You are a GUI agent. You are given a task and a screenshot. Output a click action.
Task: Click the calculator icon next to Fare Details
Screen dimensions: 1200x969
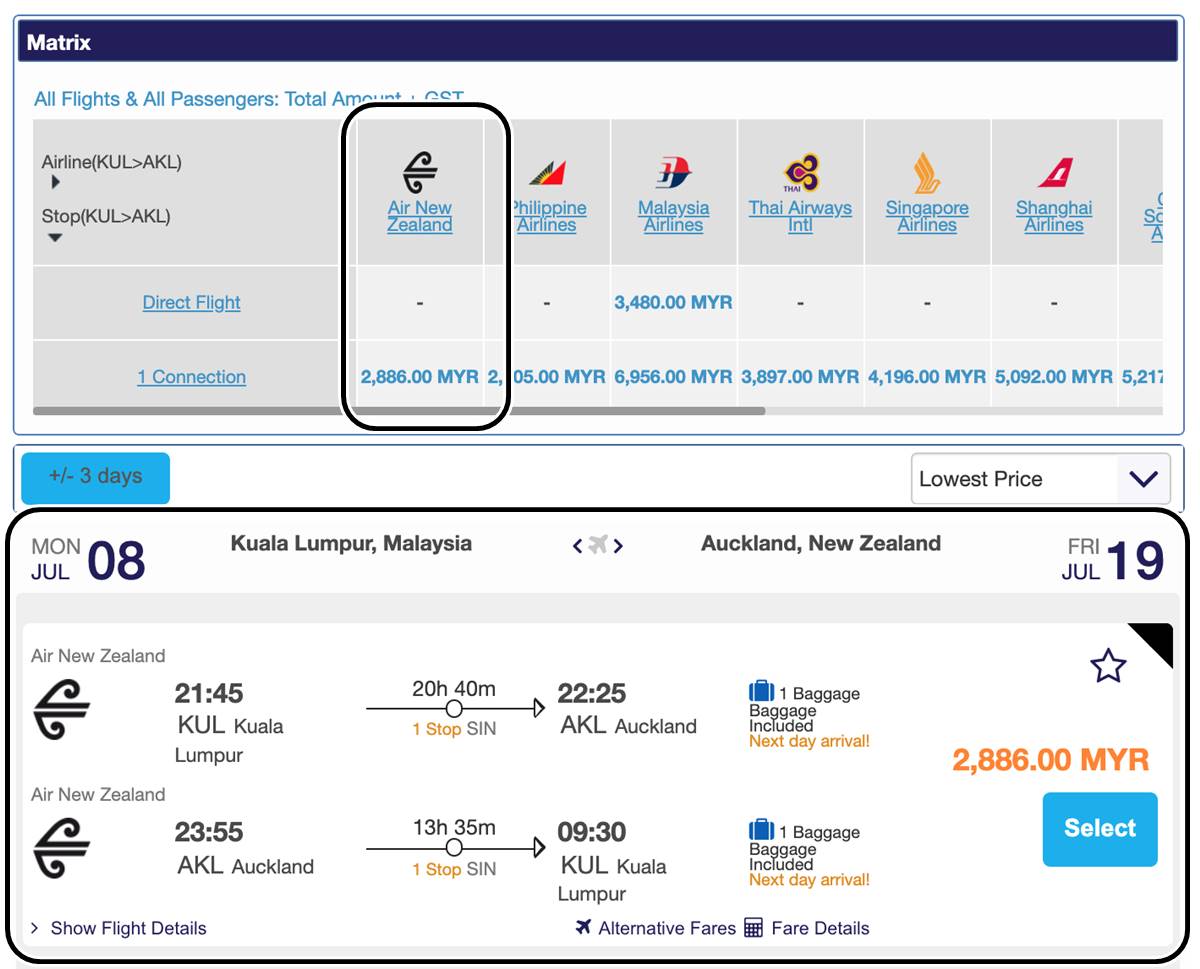point(754,928)
